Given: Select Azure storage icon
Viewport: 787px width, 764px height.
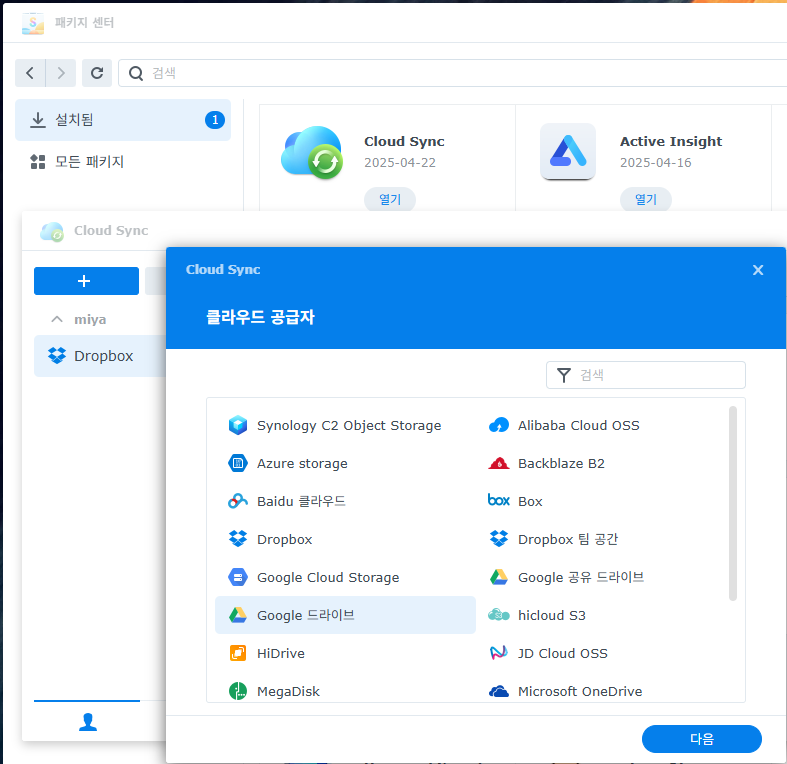Looking at the screenshot, I should click(238, 463).
